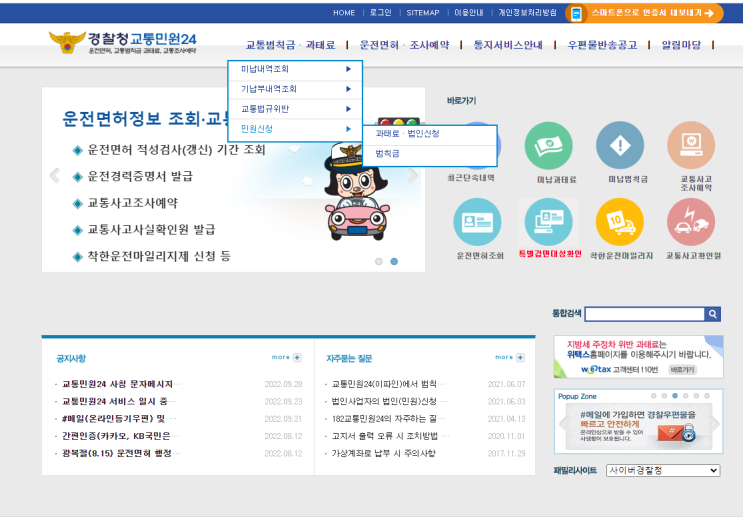Open SITEMAP link
Image resolution: width=743 pixels, height=521 pixels.
click(423, 13)
